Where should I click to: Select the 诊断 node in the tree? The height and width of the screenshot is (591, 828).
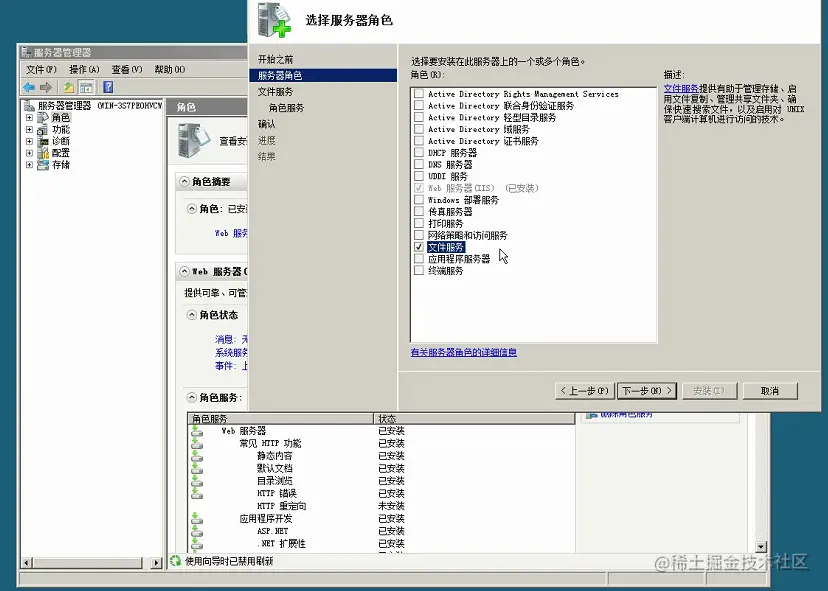61,141
